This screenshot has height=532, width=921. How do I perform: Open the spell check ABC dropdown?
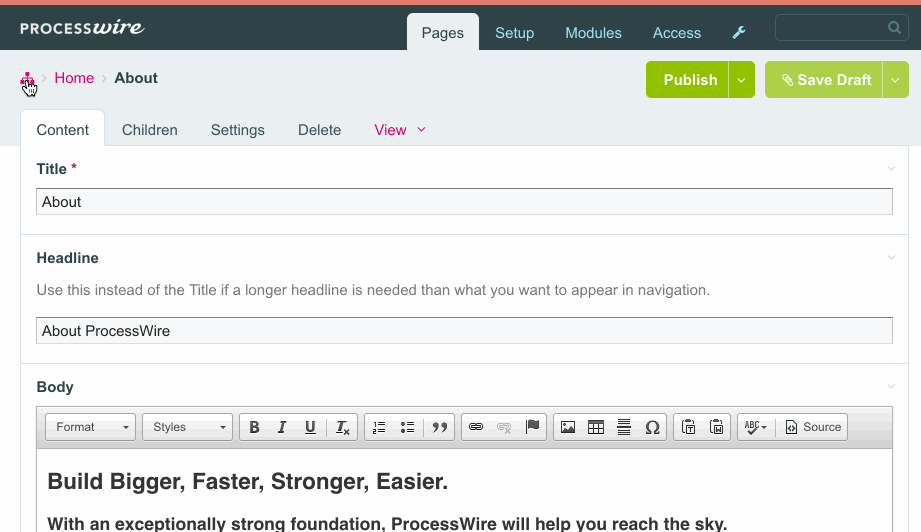(x=756, y=427)
